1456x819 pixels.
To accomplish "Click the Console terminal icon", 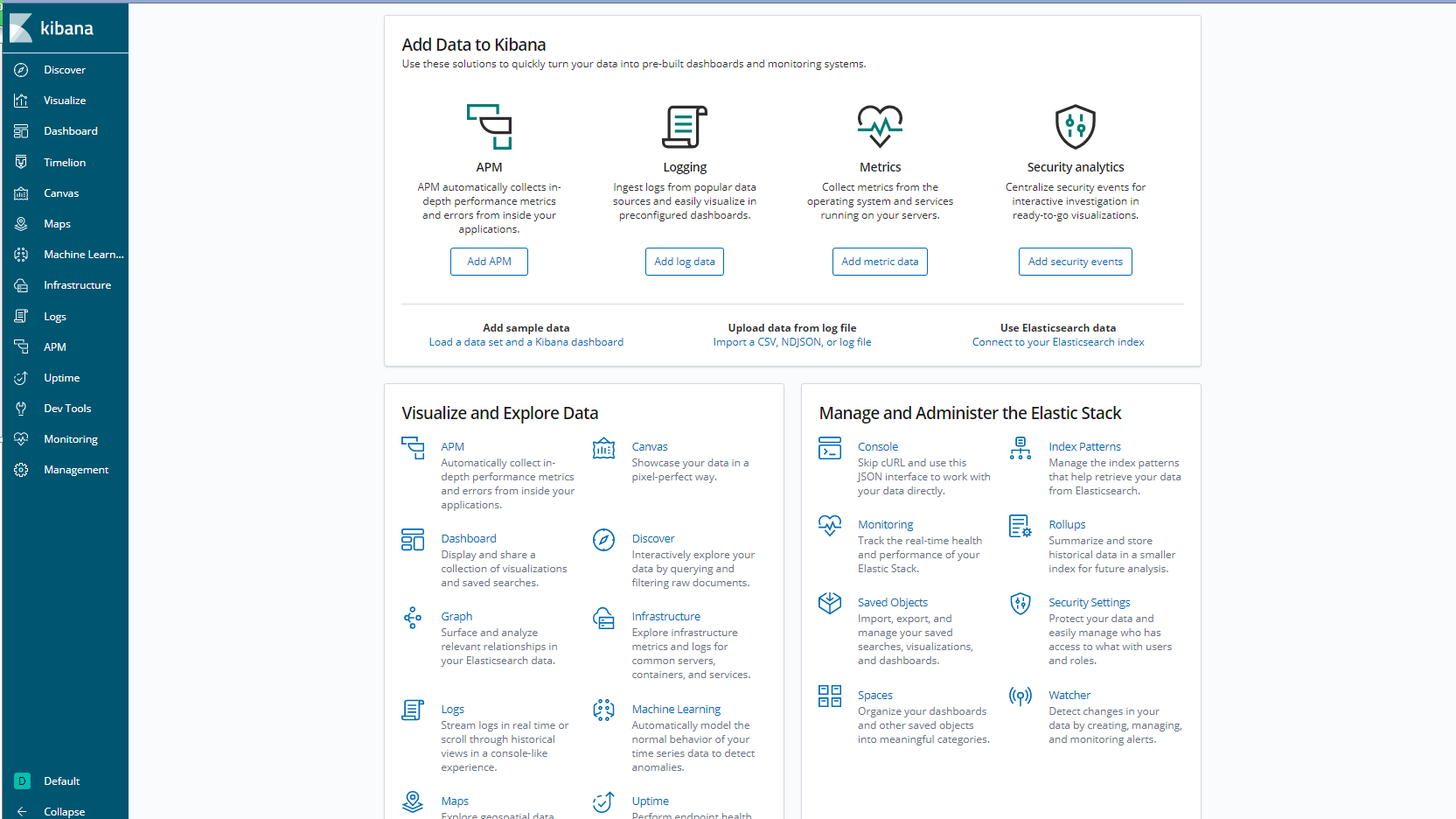I will click(x=830, y=448).
